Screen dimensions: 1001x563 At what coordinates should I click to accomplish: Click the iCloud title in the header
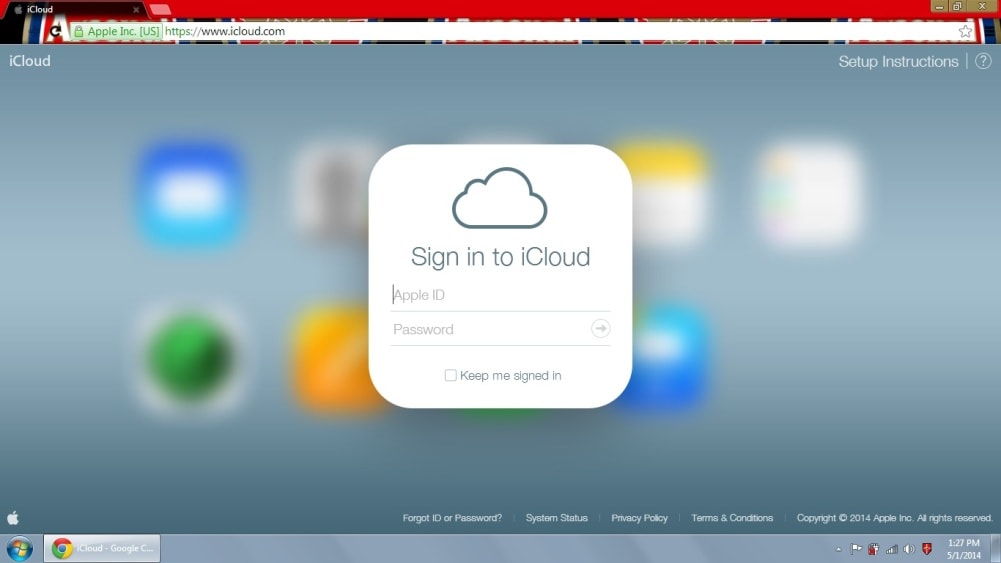pos(29,61)
